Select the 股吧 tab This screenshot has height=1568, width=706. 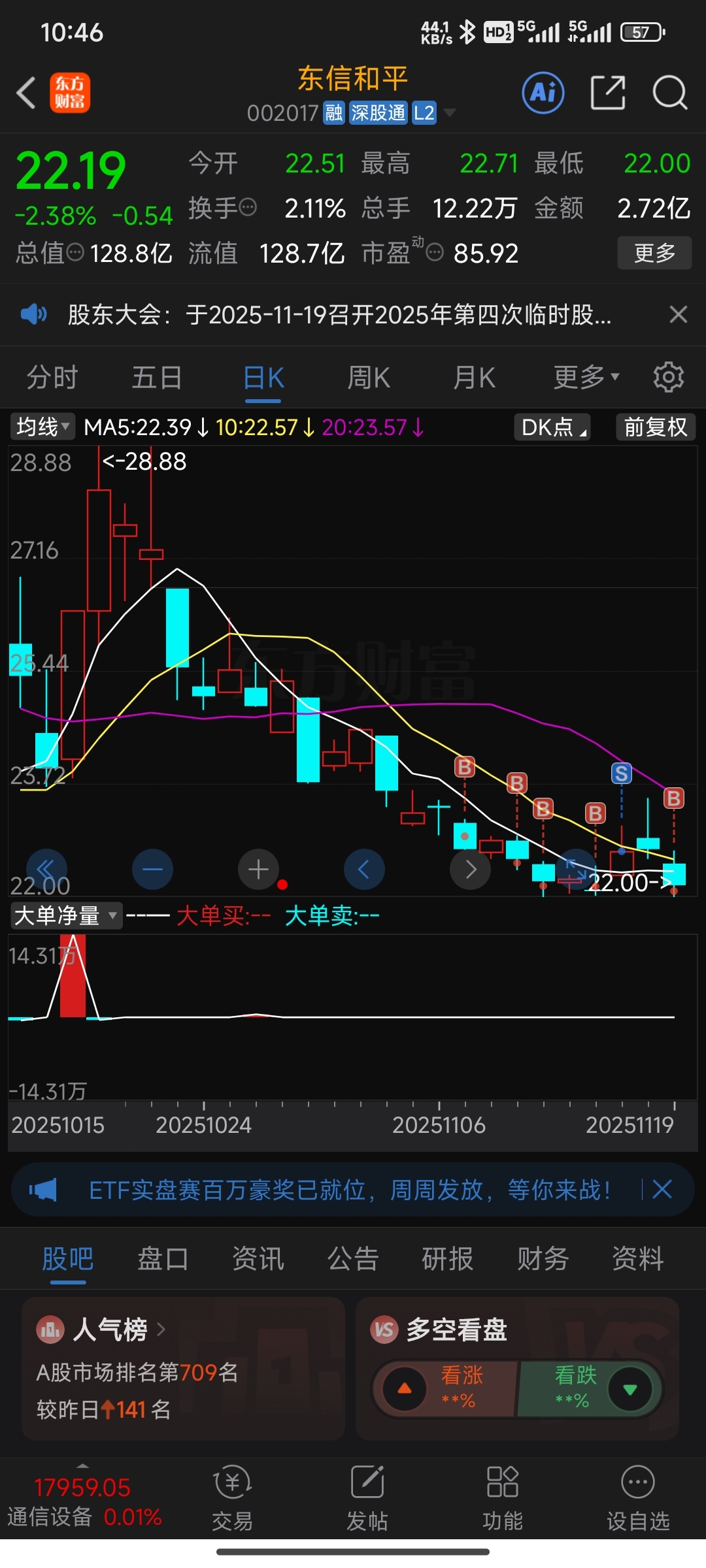[x=68, y=1258]
